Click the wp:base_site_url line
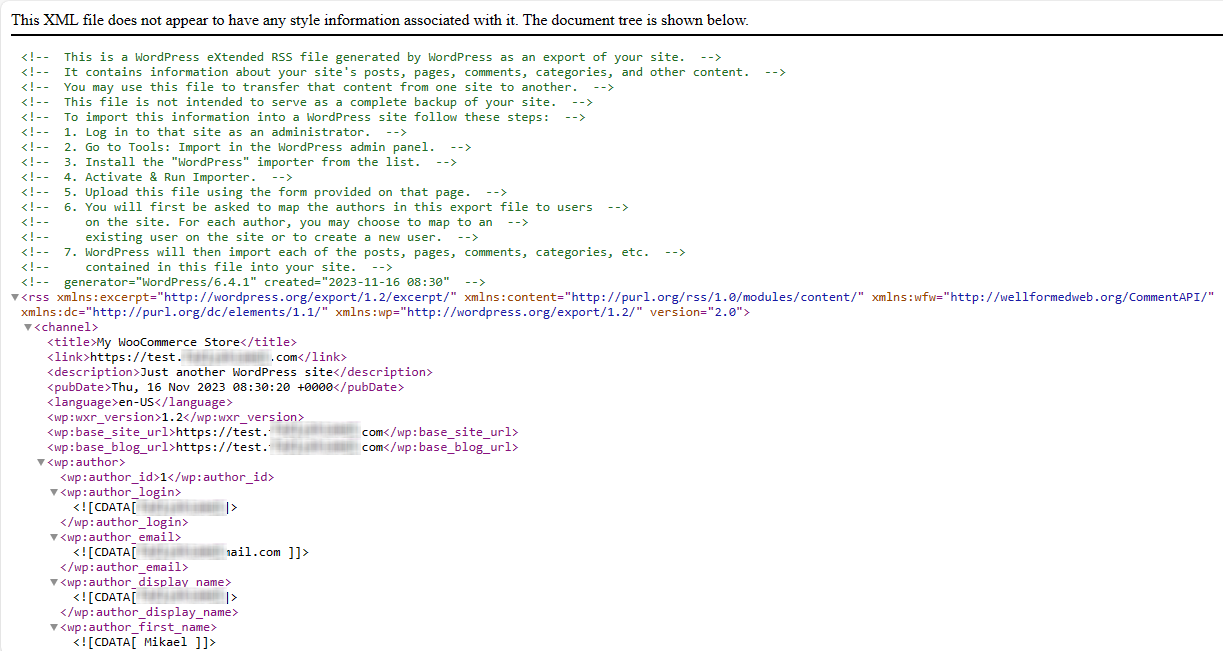Image resolution: width=1223 pixels, height=651 pixels. pos(282,432)
